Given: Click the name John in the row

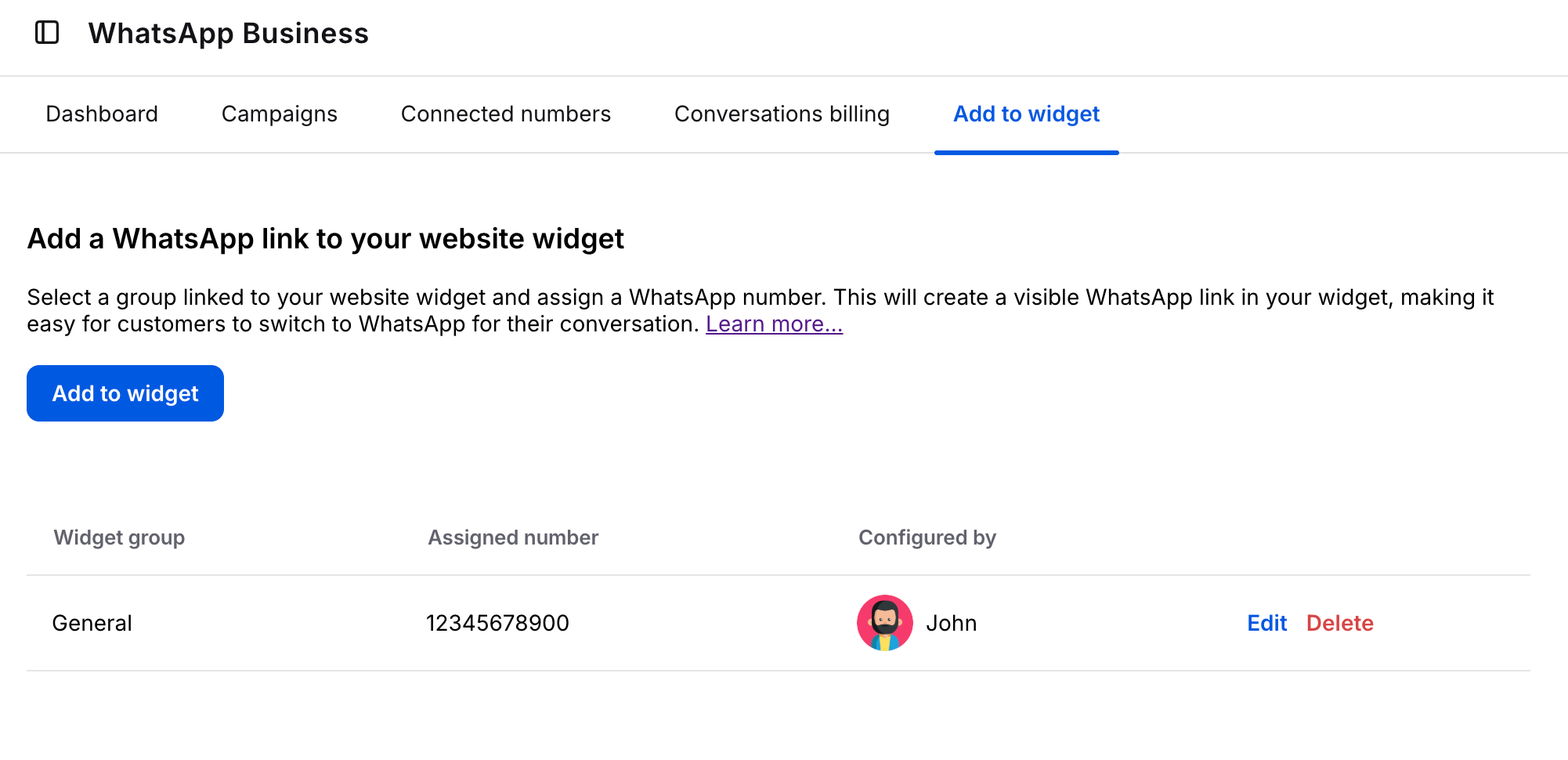Looking at the screenshot, I should [951, 623].
